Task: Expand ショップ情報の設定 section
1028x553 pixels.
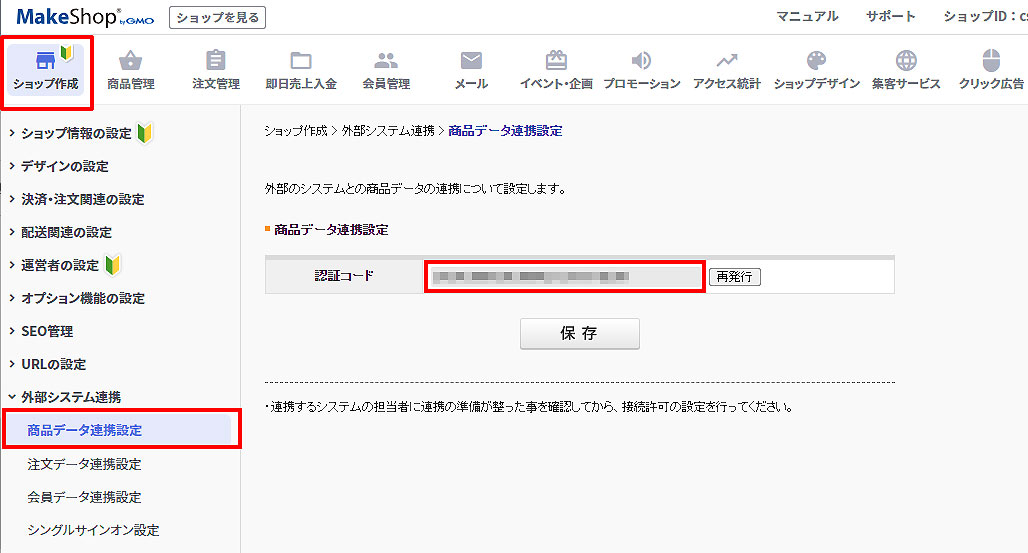Action: (76, 133)
